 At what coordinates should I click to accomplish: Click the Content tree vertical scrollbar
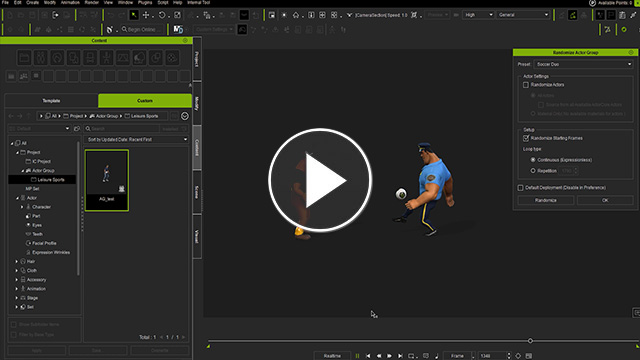tap(78, 208)
